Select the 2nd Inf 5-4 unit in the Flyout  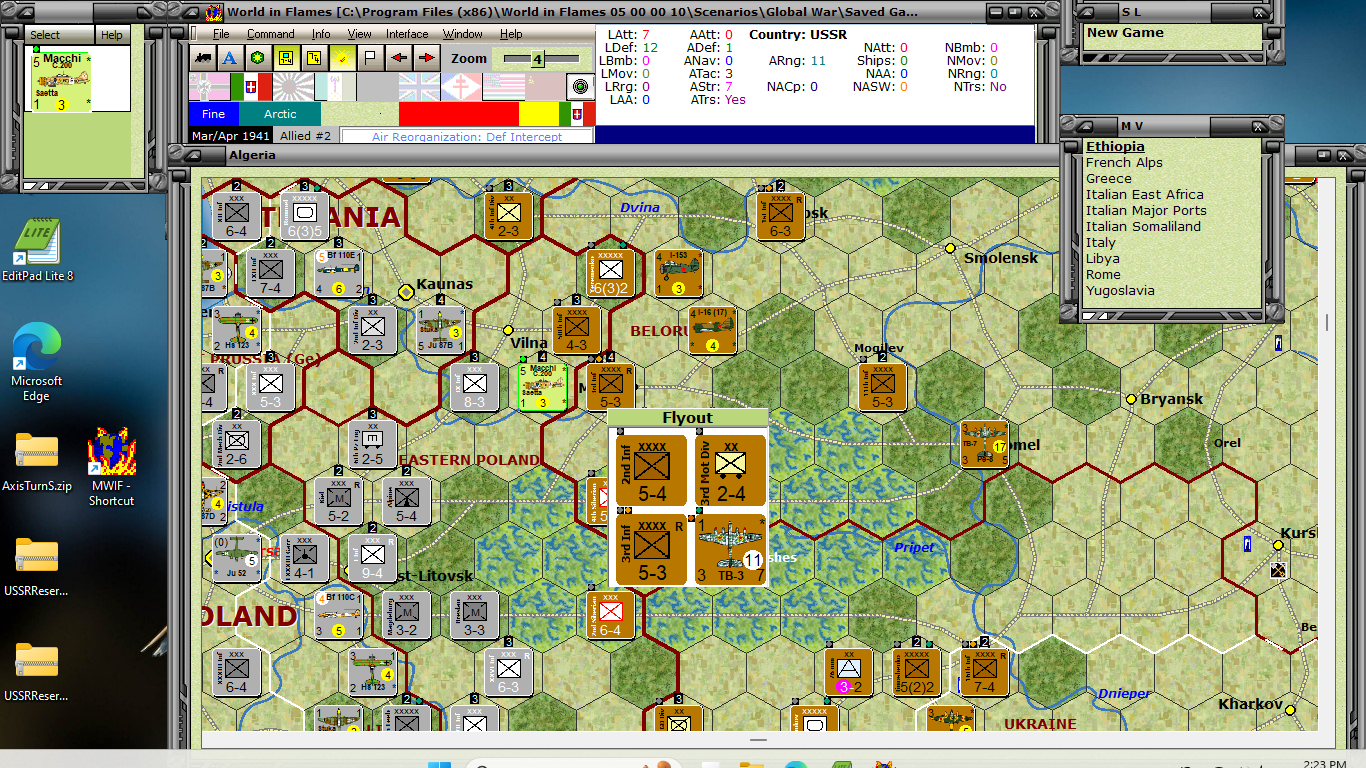coord(651,470)
